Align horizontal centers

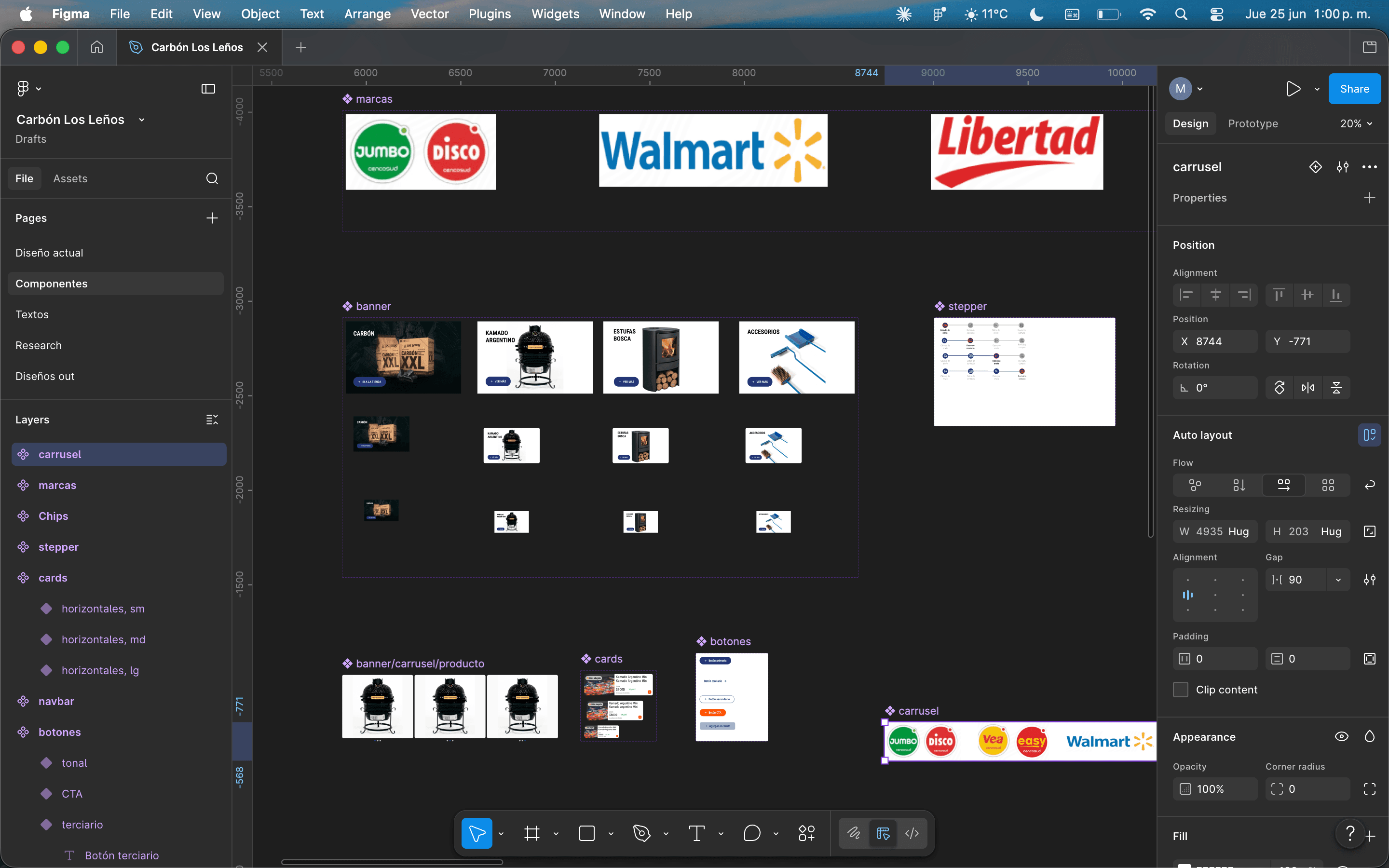1216,295
